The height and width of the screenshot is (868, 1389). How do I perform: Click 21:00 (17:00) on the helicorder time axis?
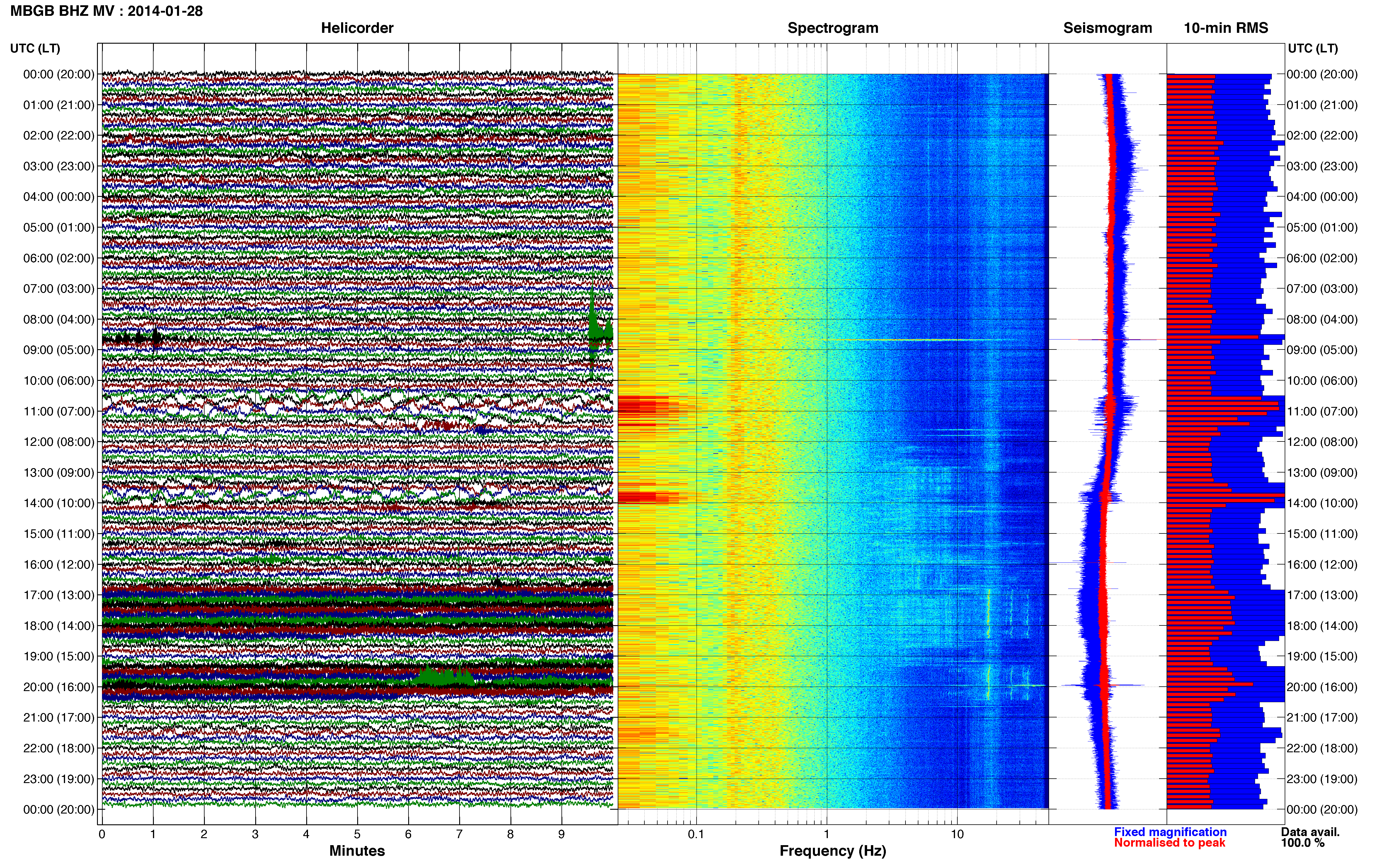[x=59, y=718]
